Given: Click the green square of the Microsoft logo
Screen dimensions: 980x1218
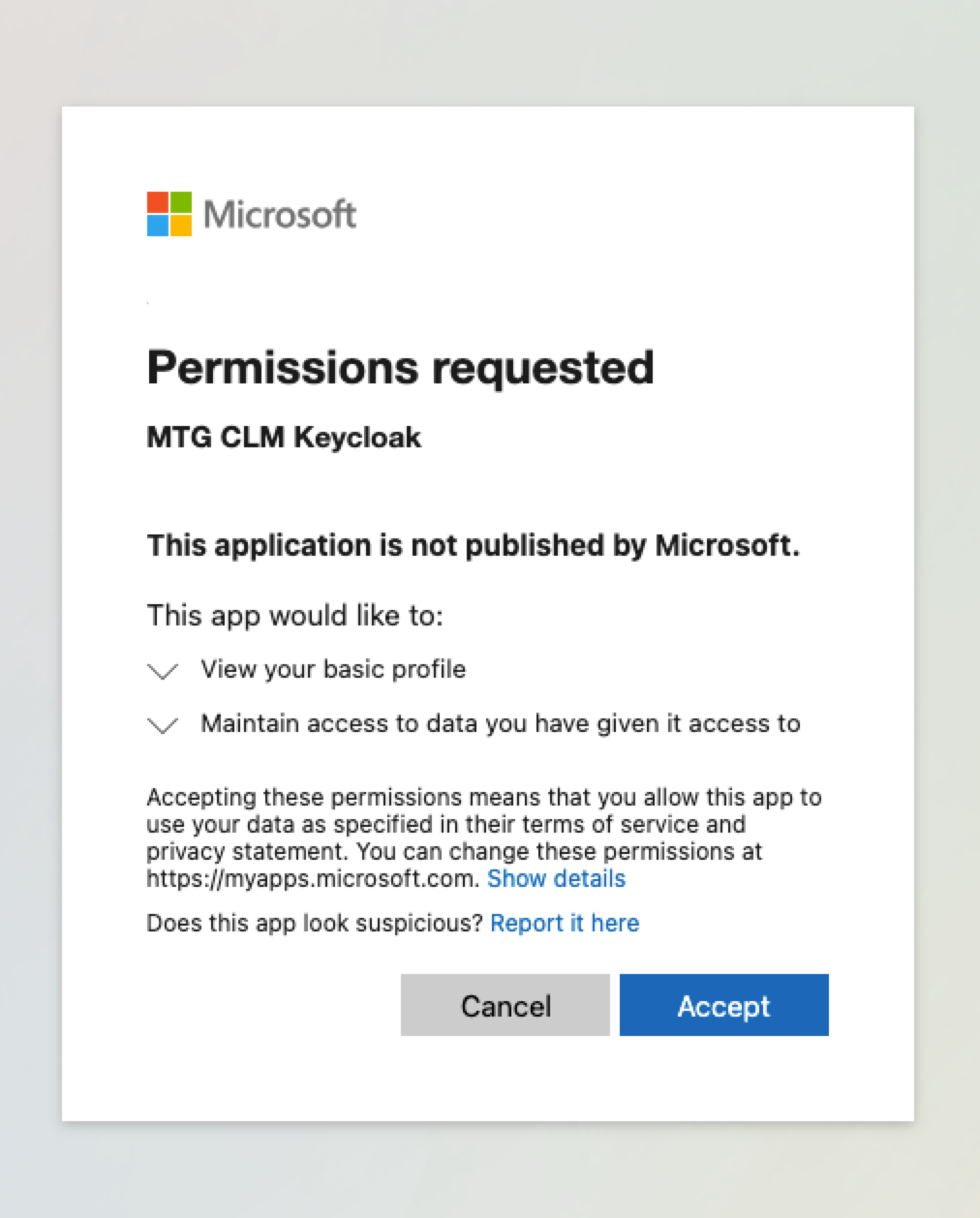Looking at the screenshot, I should pos(181,201).
